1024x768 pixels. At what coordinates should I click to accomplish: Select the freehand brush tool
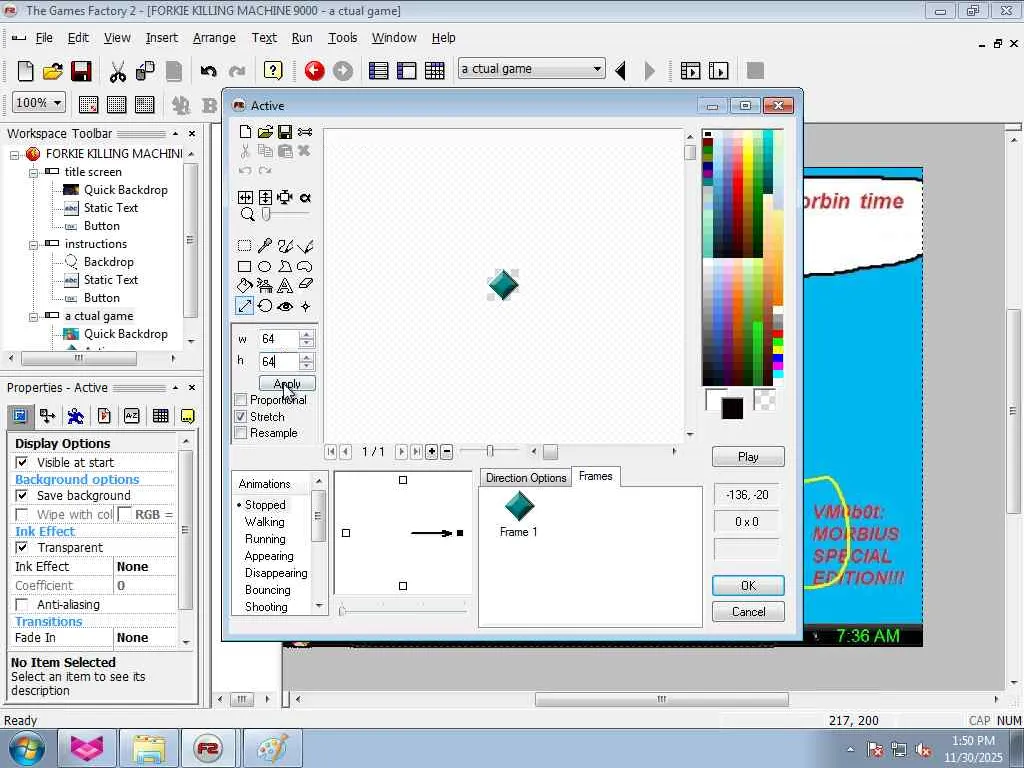pyautogui.click(x=285, y=246)
